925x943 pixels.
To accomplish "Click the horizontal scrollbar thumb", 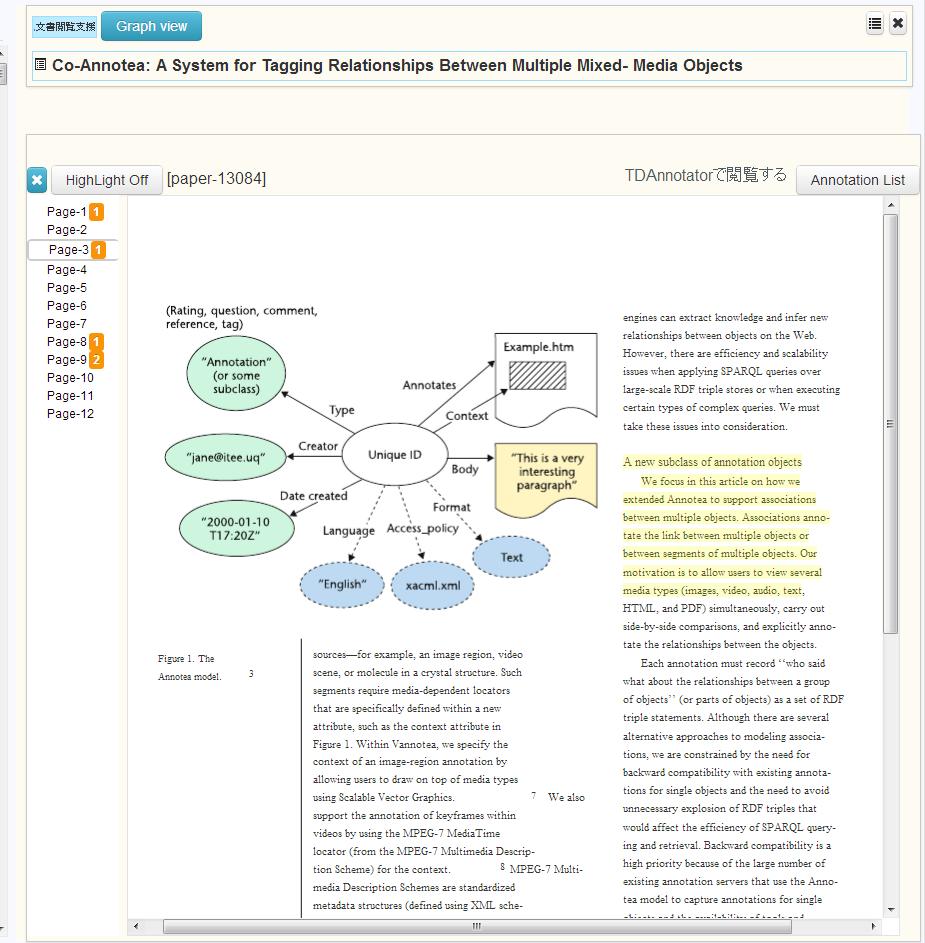I will (x=477, y=927).
